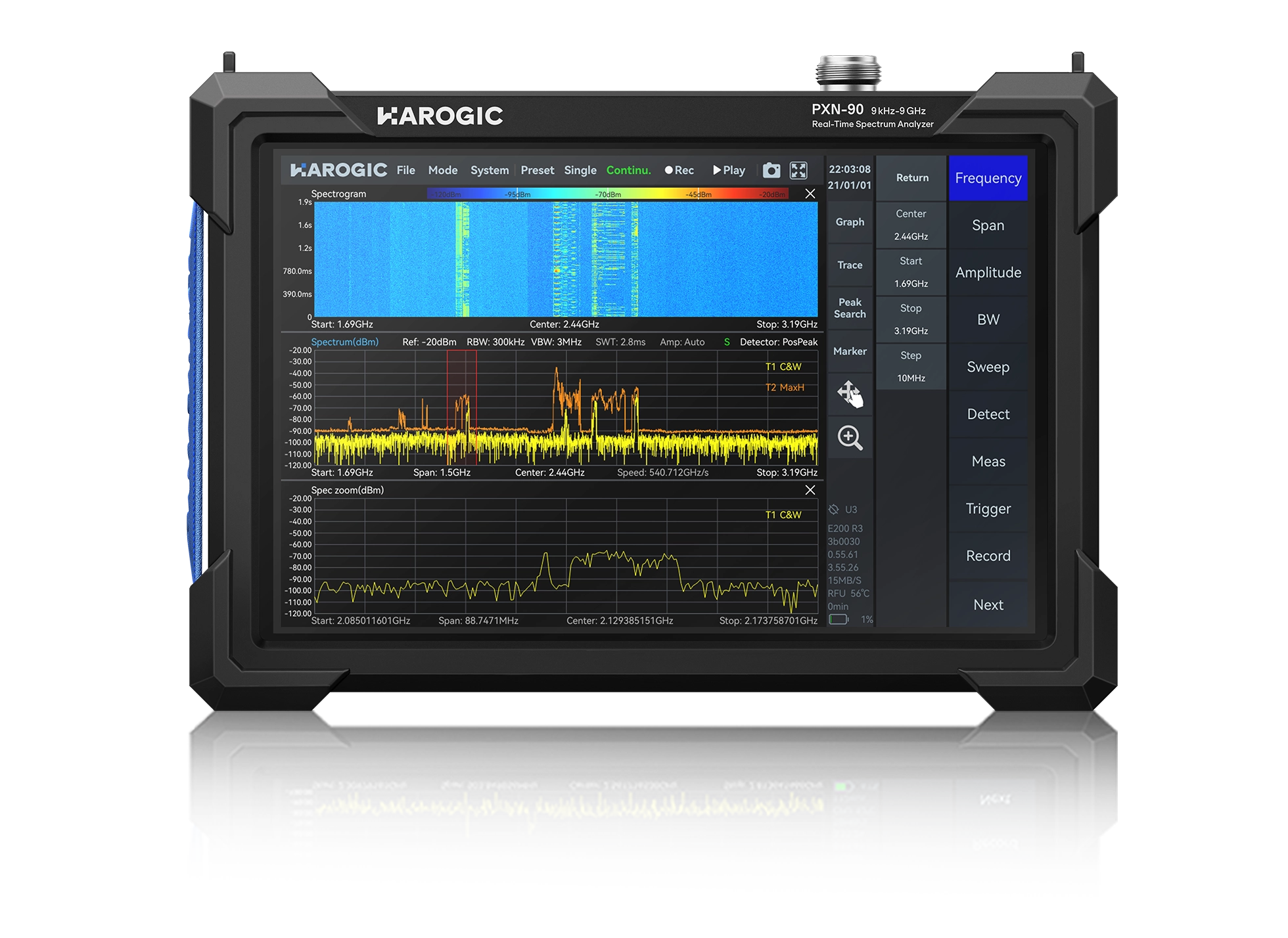Go to Next menu page
Viewport: 1288px width, 938px height.
(988, 604)
